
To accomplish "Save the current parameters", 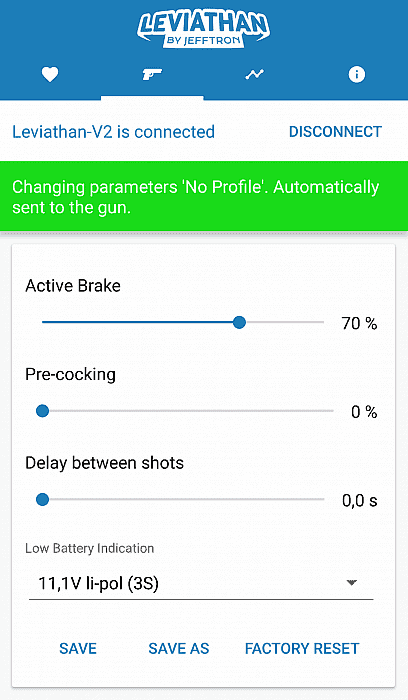I will pos(78,649).
